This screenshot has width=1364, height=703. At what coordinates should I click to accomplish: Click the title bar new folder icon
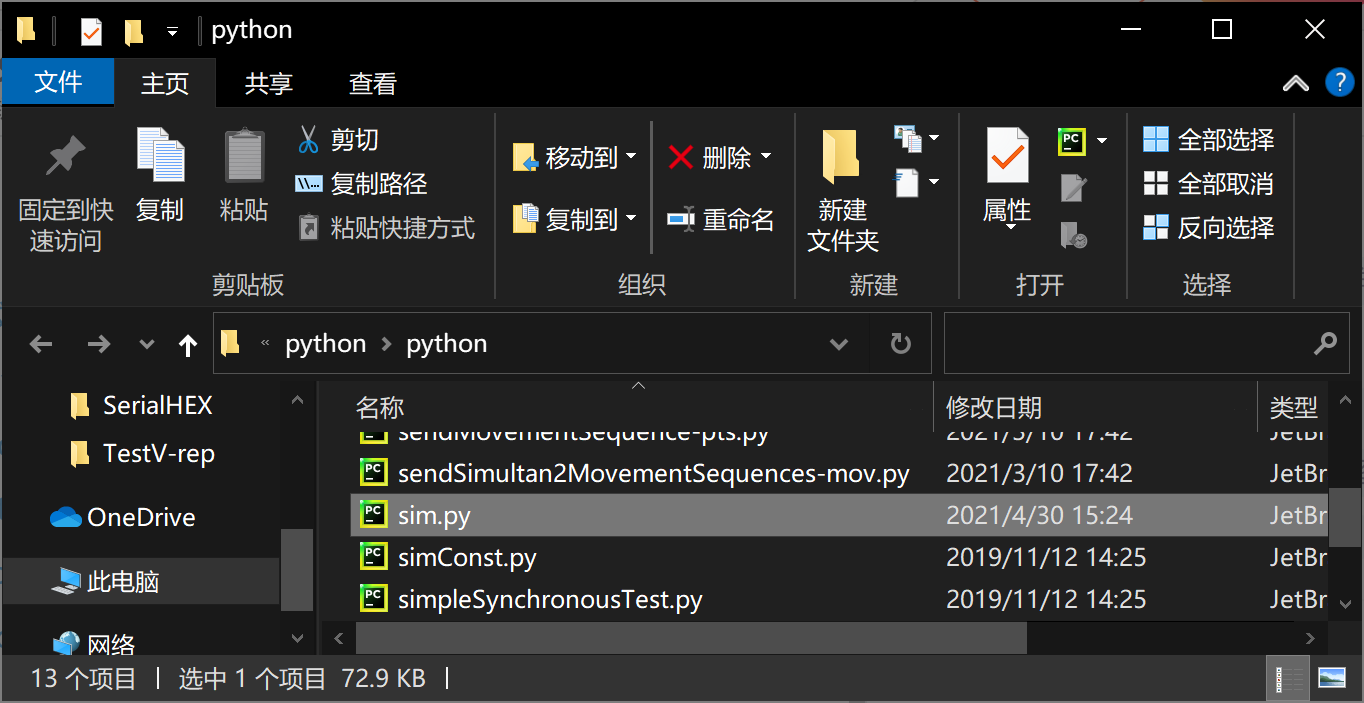pos(134,31)
